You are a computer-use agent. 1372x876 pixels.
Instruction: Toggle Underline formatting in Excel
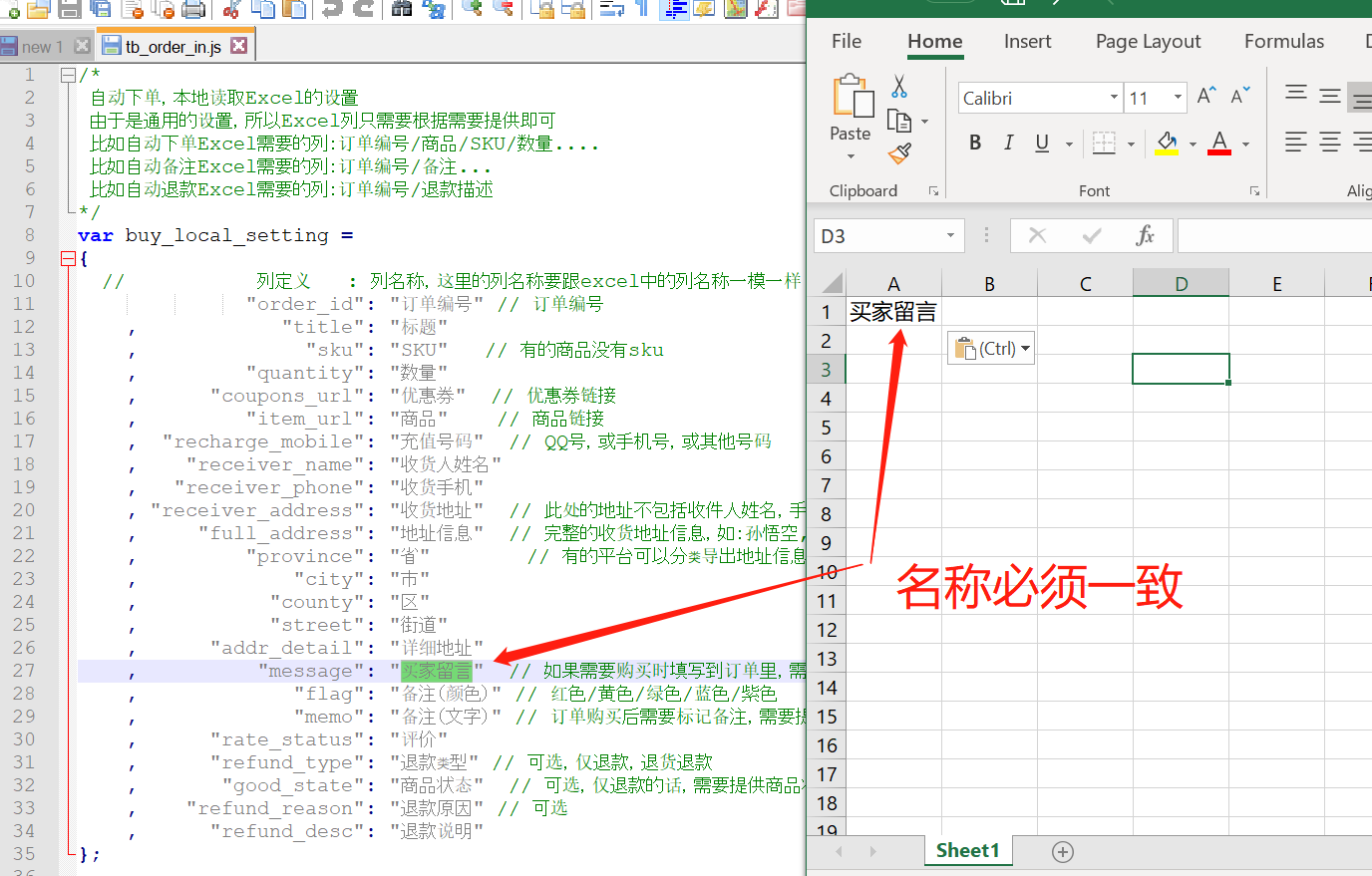tap(1042, 143)
